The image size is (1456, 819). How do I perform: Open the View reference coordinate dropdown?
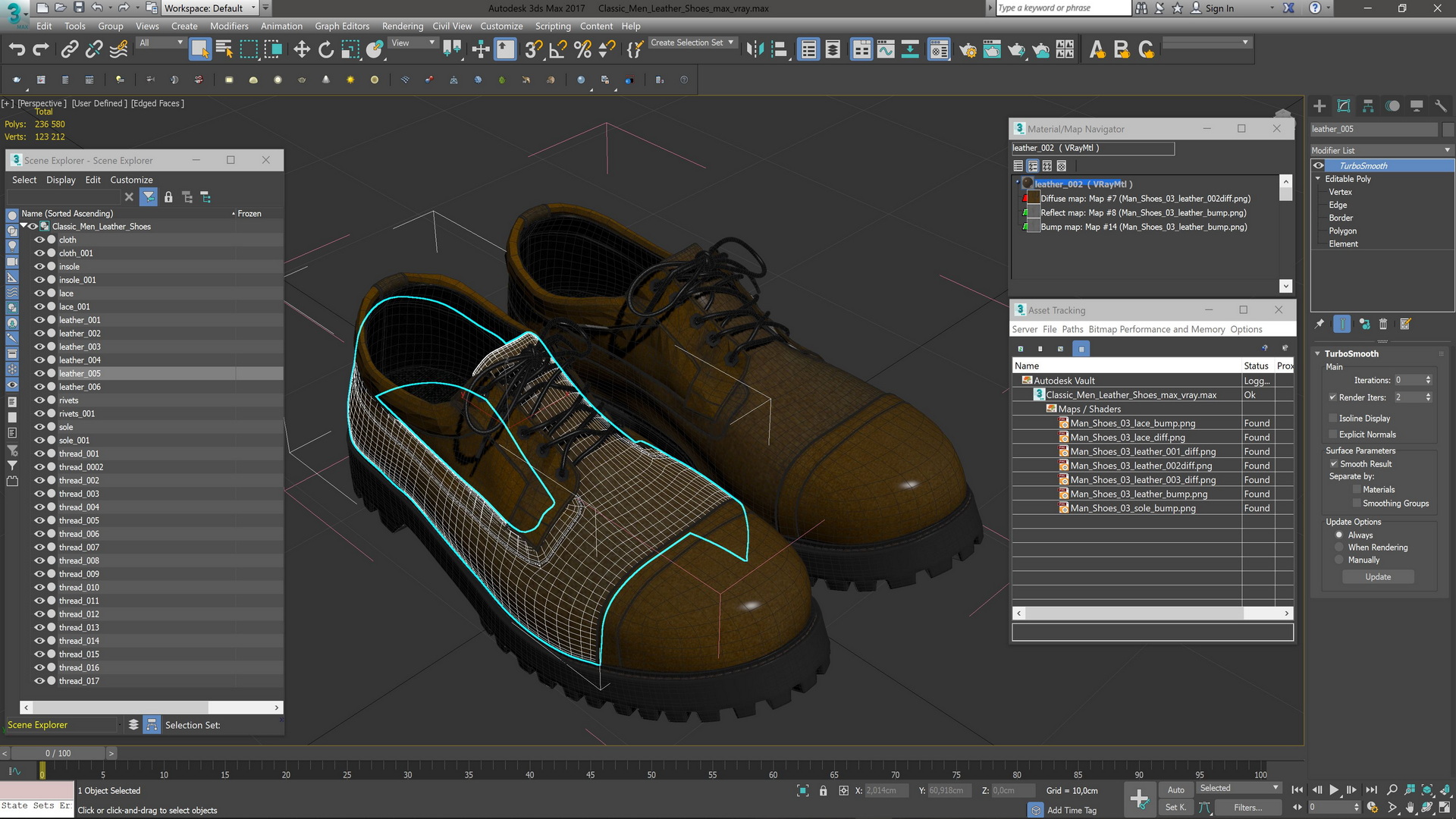[x=413, y=43]
